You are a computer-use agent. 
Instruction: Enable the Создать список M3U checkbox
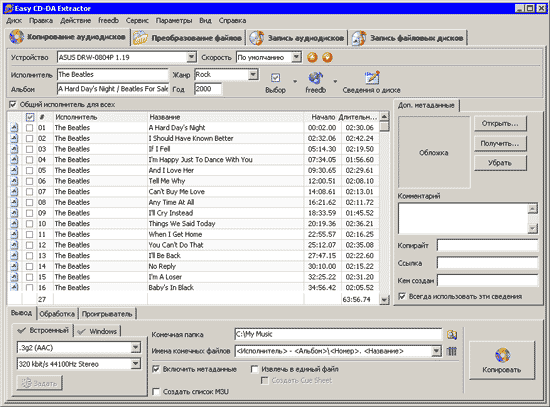(156, 392)
